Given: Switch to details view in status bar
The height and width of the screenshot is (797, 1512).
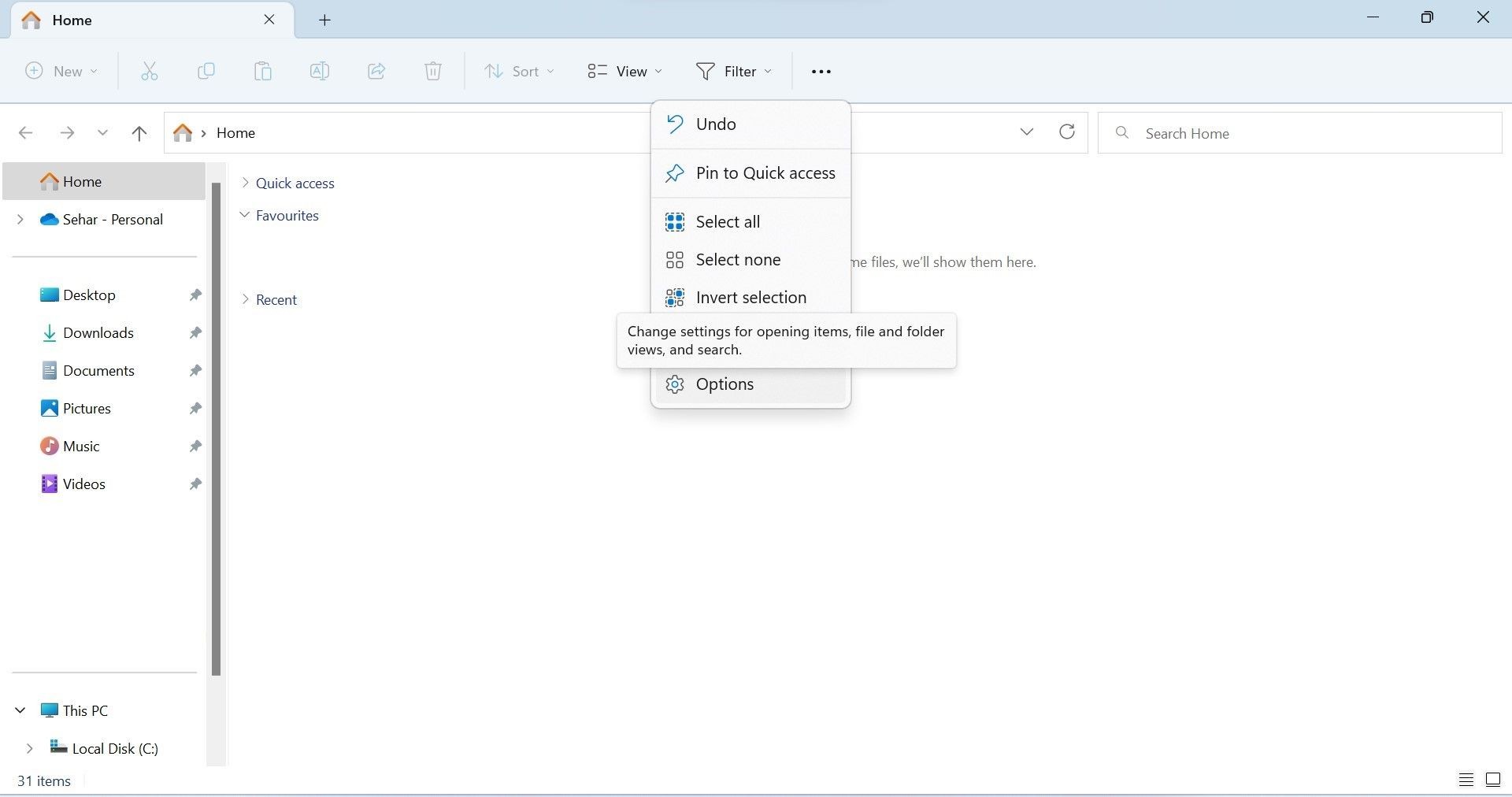Looking at the screenshot, I should click(1466, 780).
